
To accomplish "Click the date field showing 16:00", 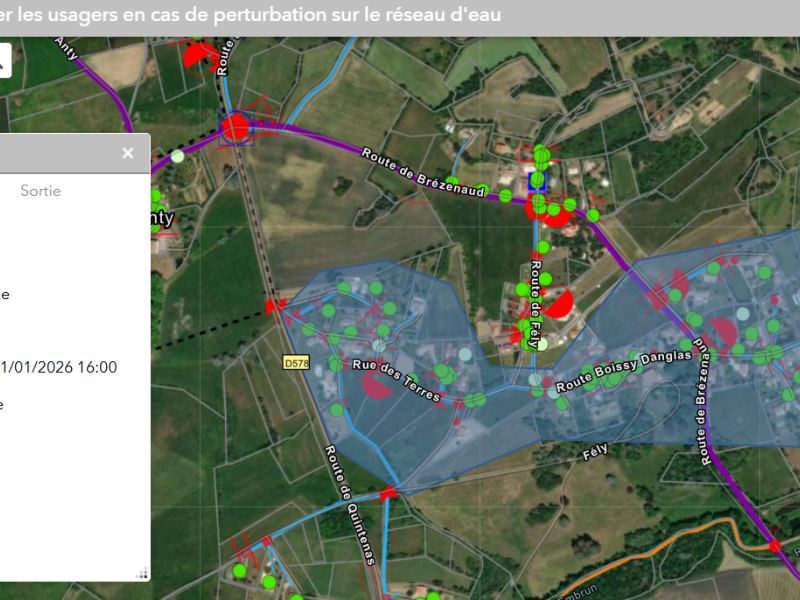I will (59, 367).
